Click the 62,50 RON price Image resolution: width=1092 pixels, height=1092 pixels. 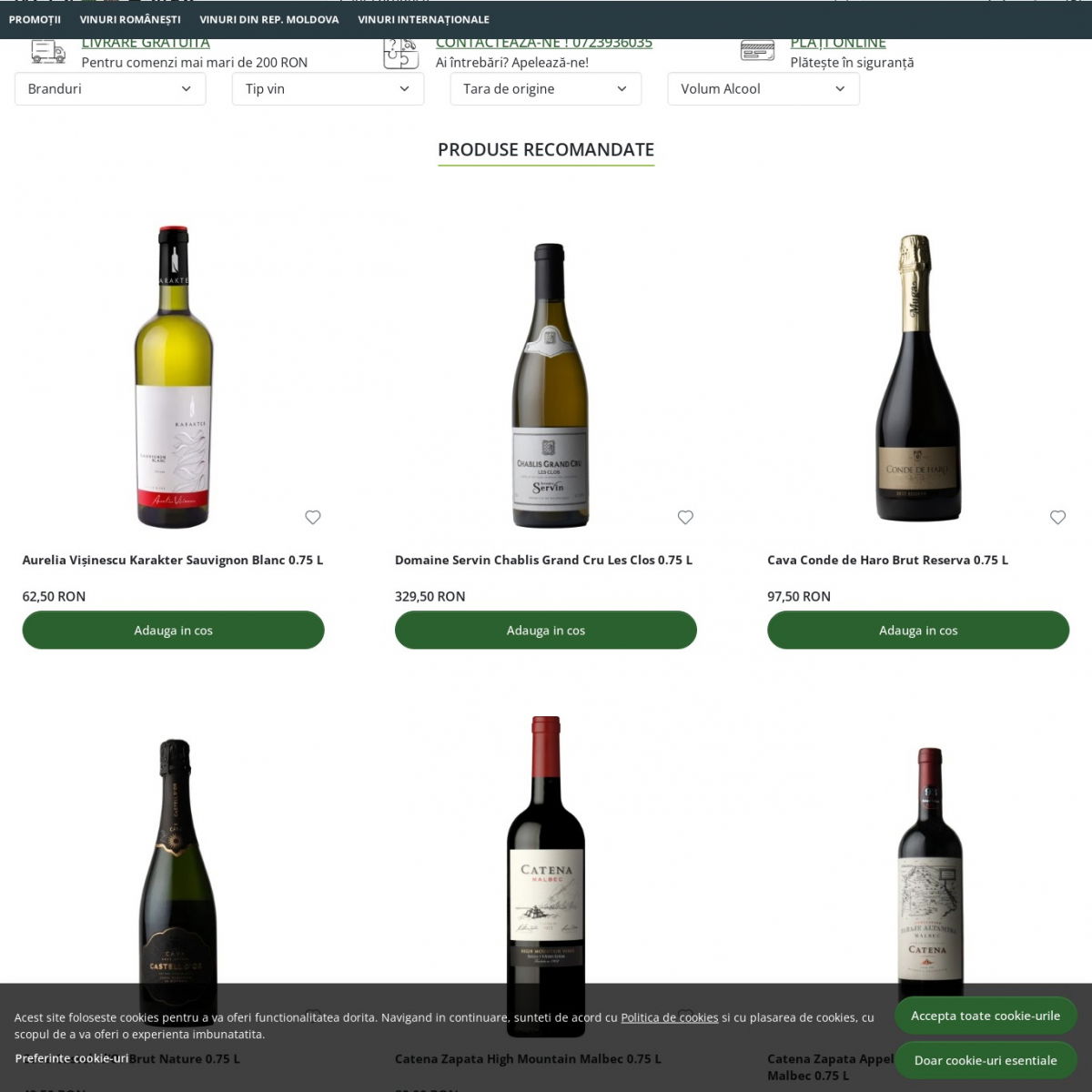[54, 596]
